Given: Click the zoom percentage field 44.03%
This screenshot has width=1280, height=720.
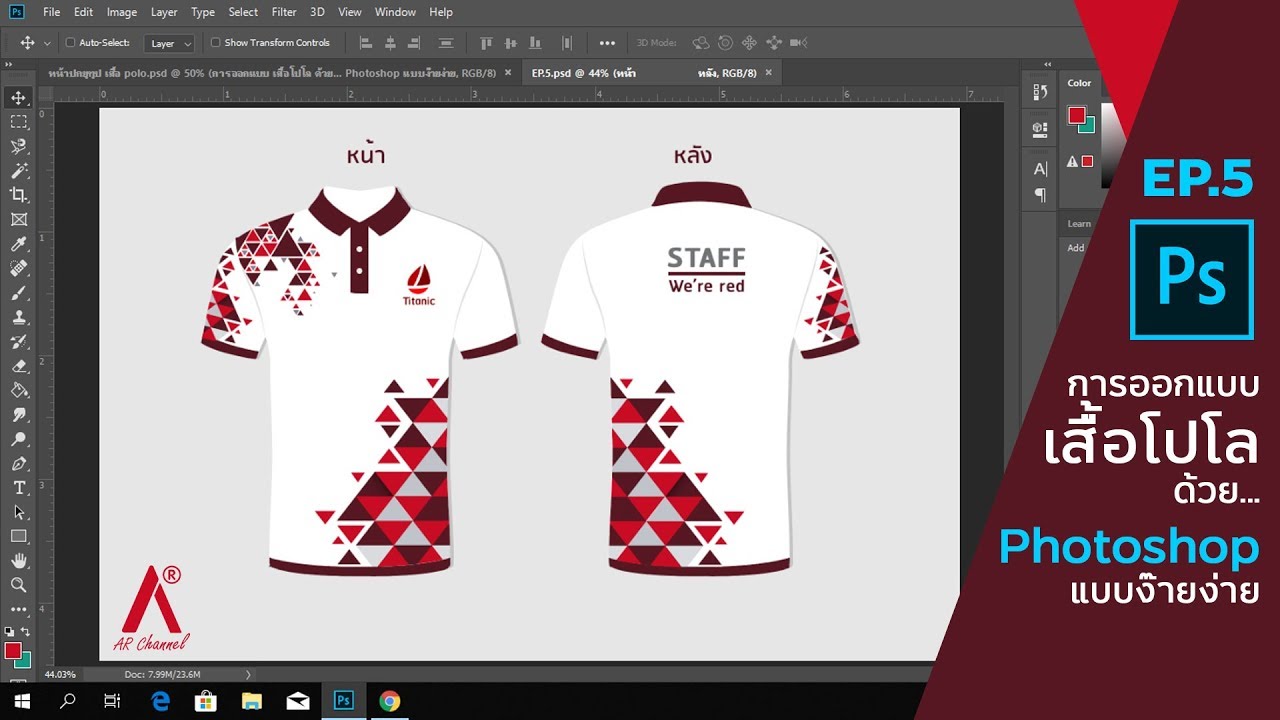Looking at the screenshot, I should pyautogui.click(x=61, y=674).
